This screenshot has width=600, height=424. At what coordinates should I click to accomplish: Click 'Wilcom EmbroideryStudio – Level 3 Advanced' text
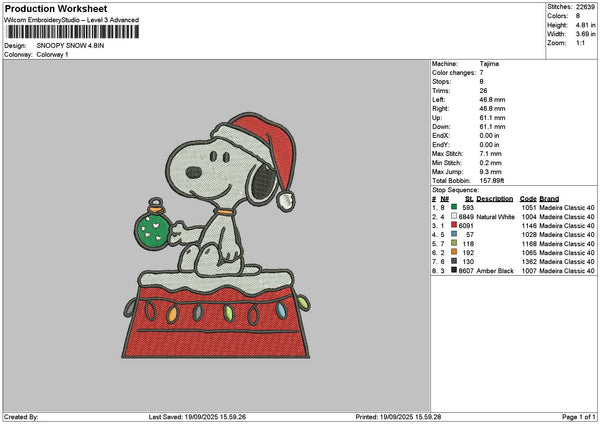[x=72, y=20]
